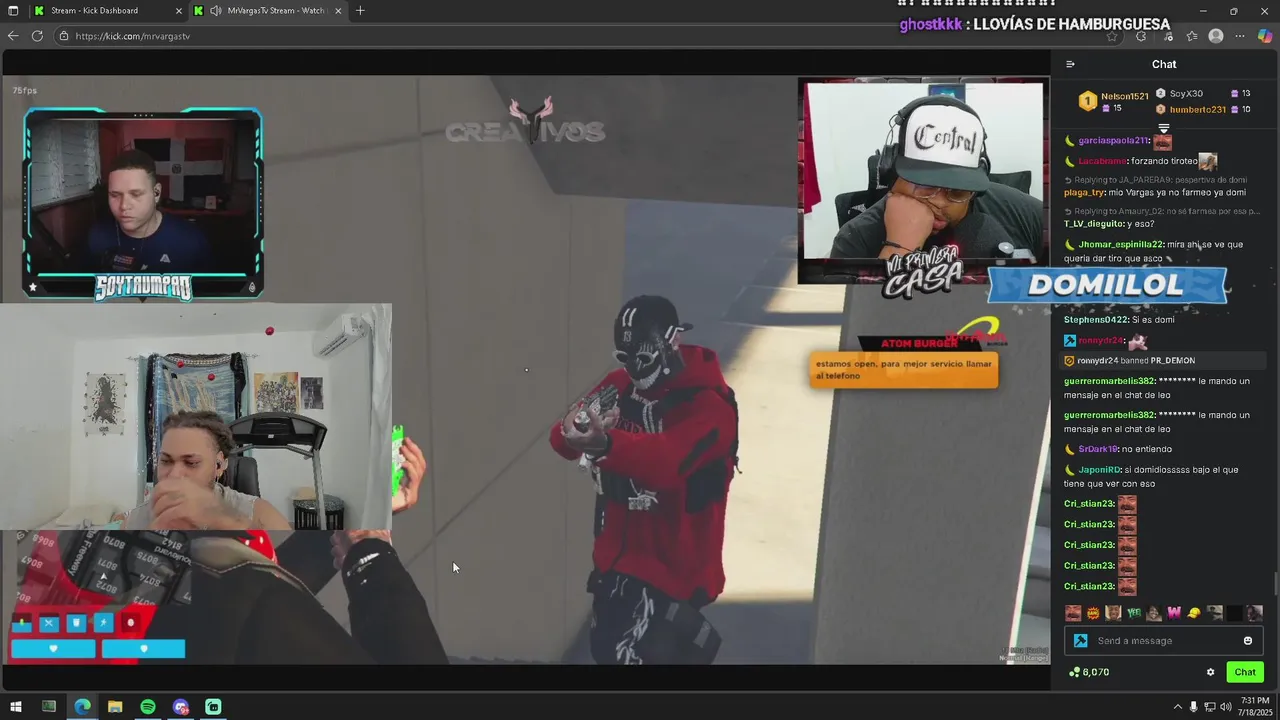Collapse the chat panel with the arrow icon
Screen dimensions: 1280x720
1070,64
